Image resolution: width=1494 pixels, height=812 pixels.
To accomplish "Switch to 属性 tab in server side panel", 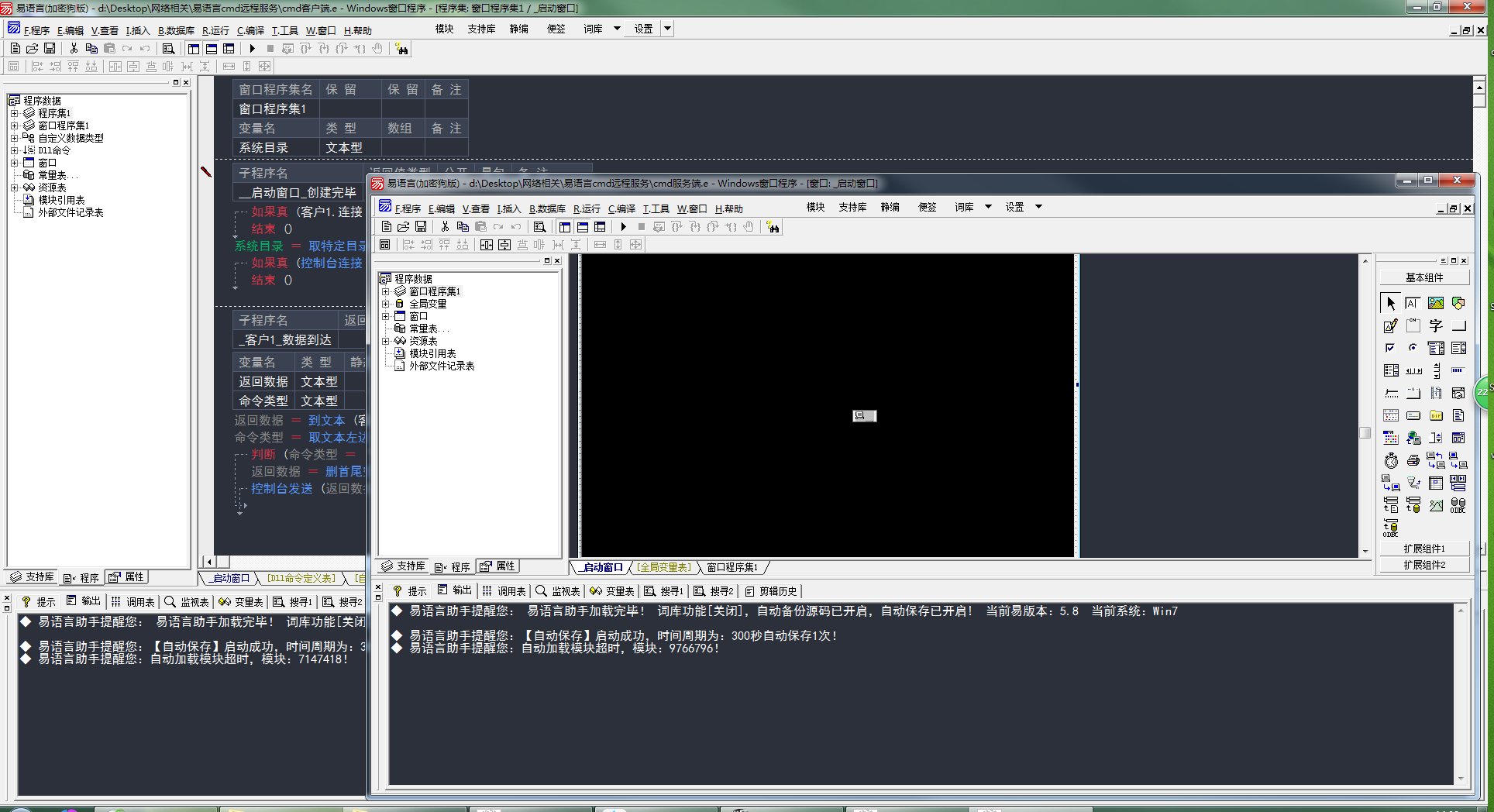I will point(497,566).
